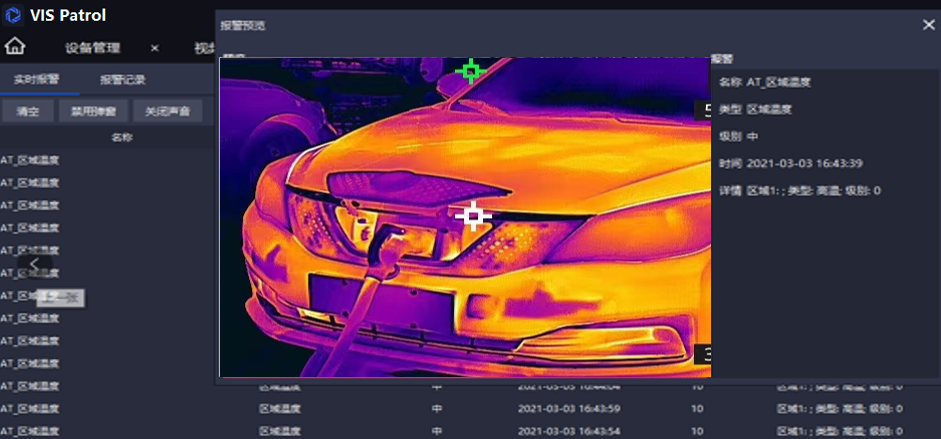
Task: Switch to the 实时报警 tab
Action: [x=37, y=79]
